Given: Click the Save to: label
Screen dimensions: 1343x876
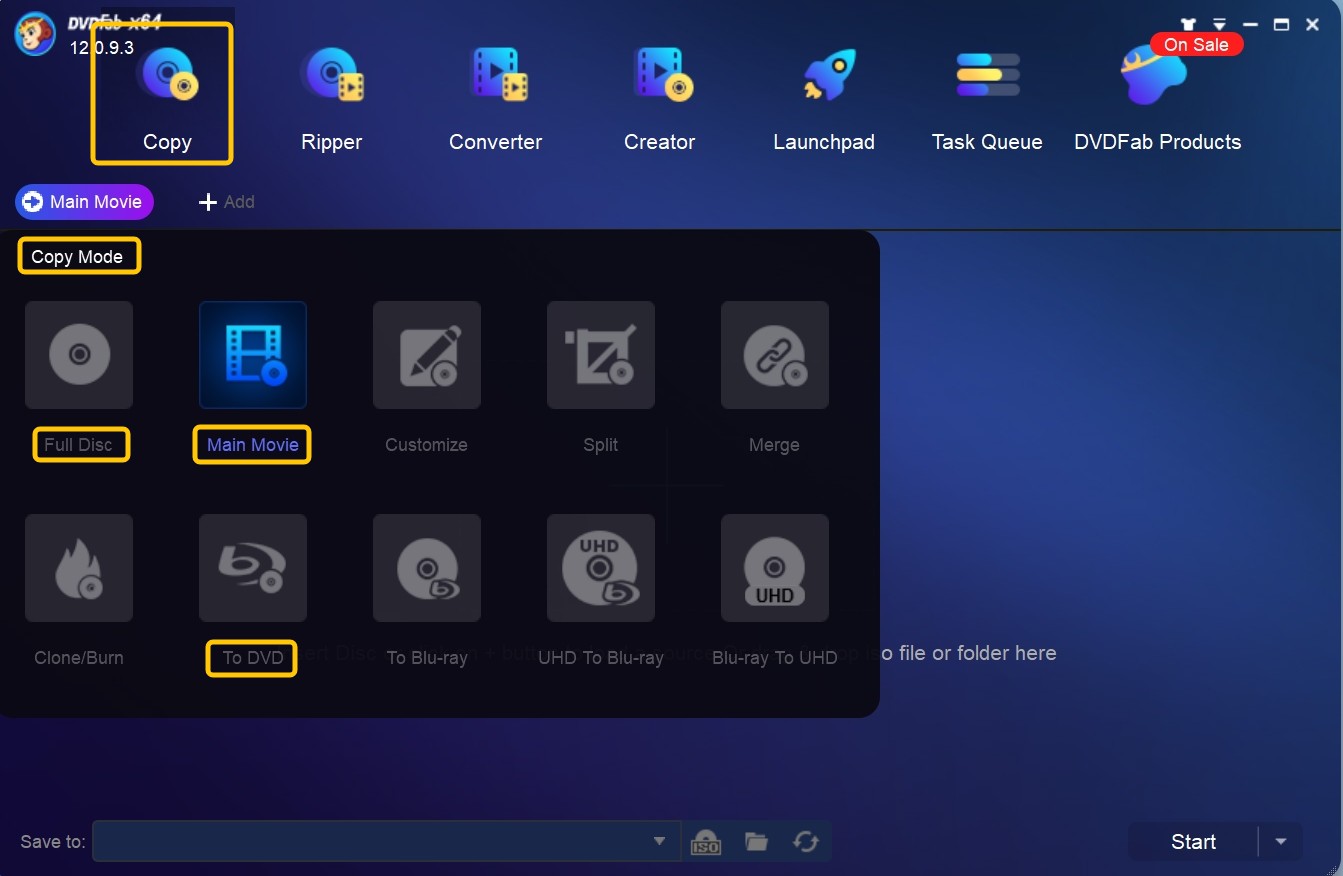Looking at the screenshot, I should coord(53,842).
